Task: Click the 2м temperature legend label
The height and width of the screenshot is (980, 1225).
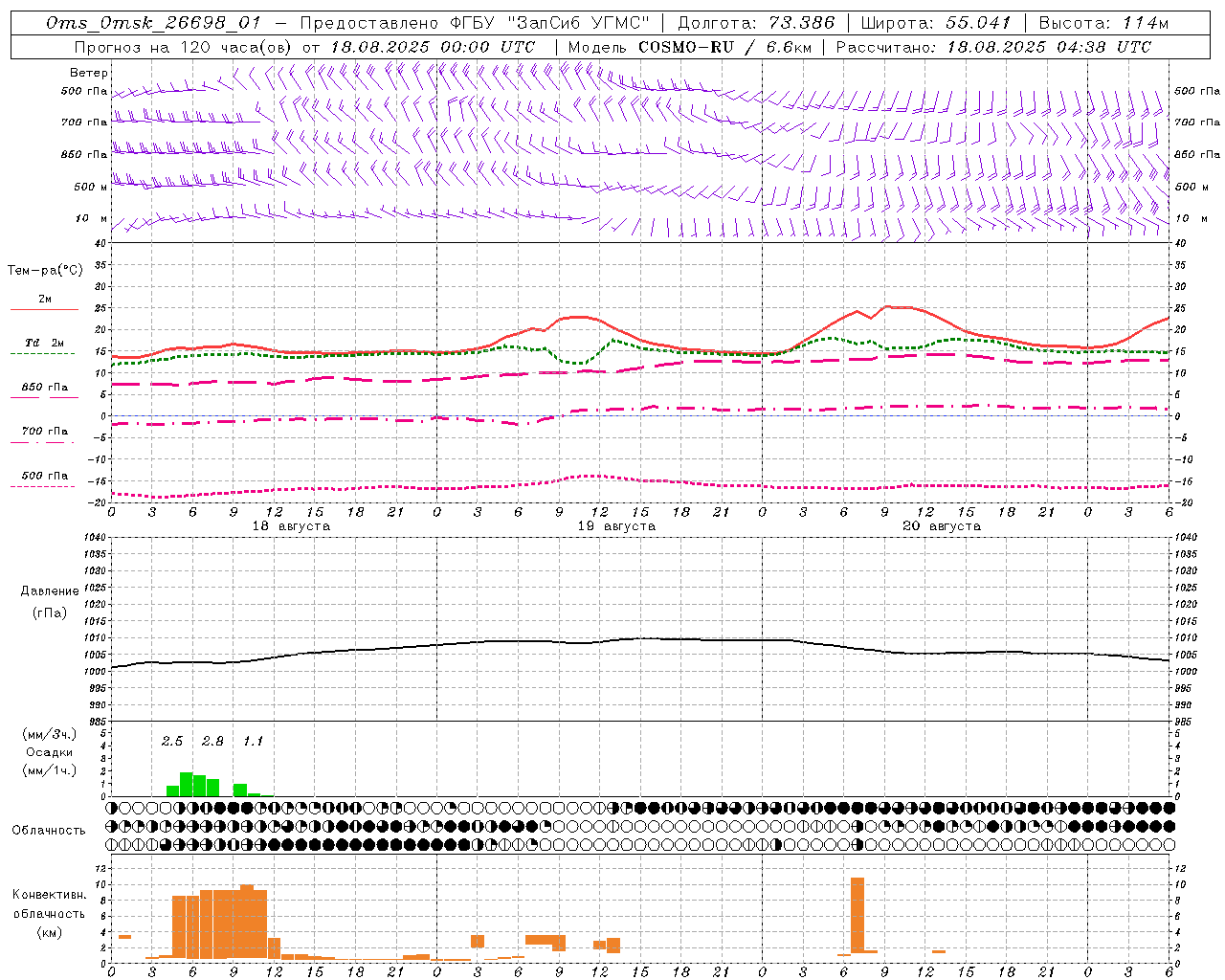Action: tap(45, 300)
